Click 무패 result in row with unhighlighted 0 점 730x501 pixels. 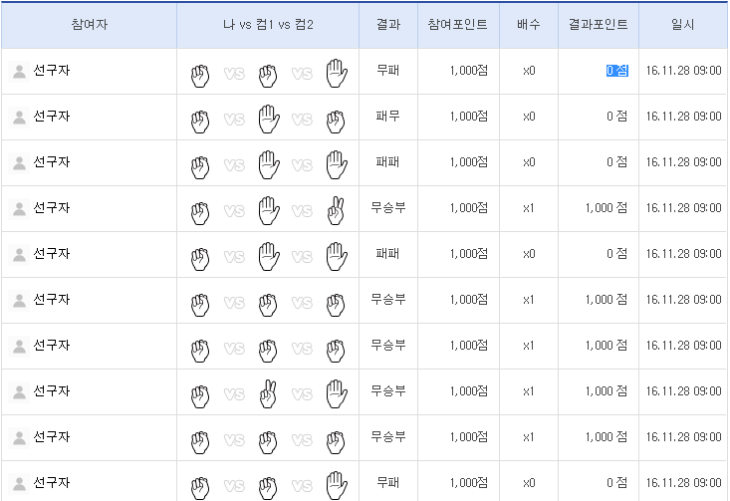click(x=388, y=483)
